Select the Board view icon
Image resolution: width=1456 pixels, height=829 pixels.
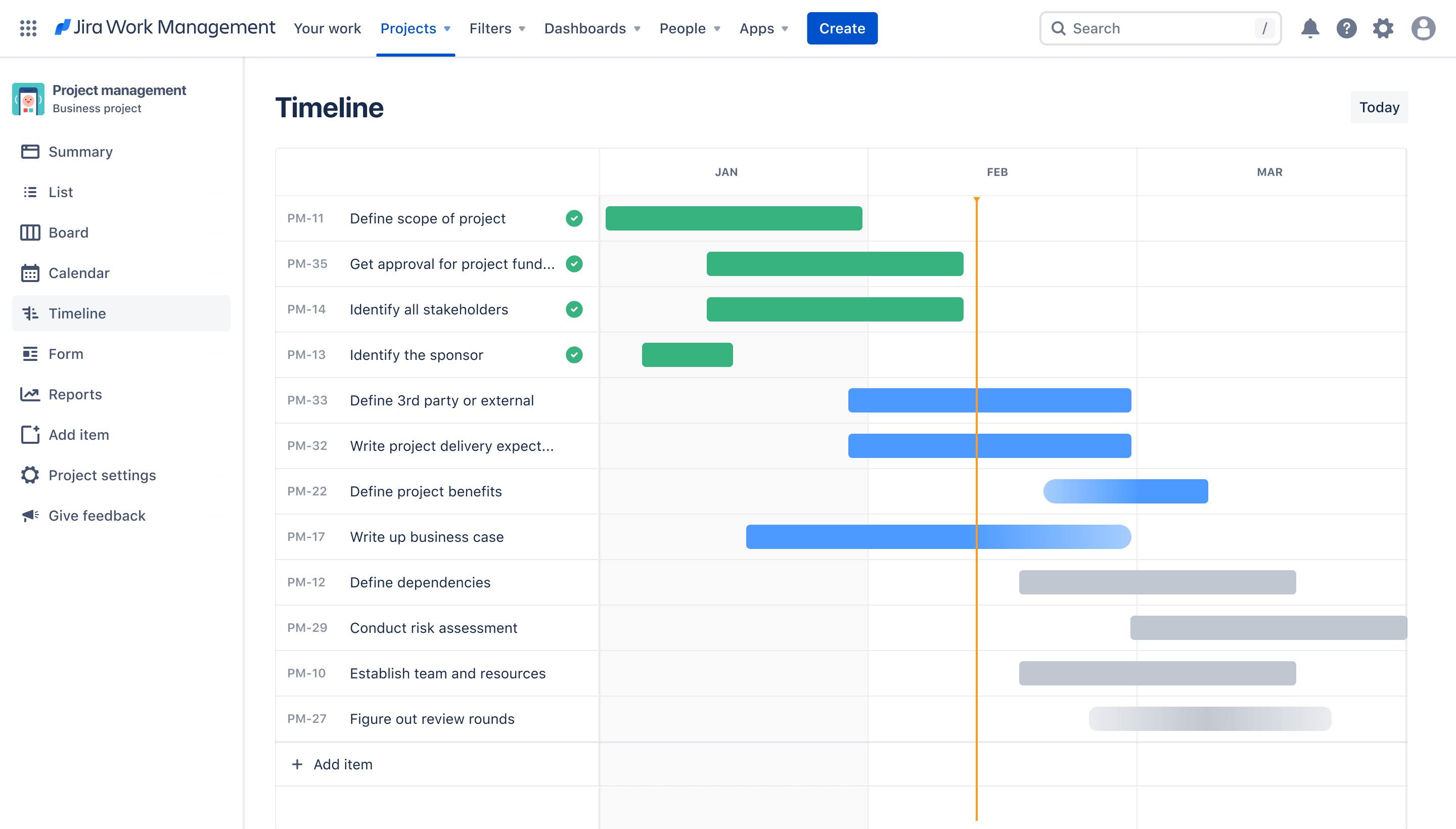click(x=29, y=231)
